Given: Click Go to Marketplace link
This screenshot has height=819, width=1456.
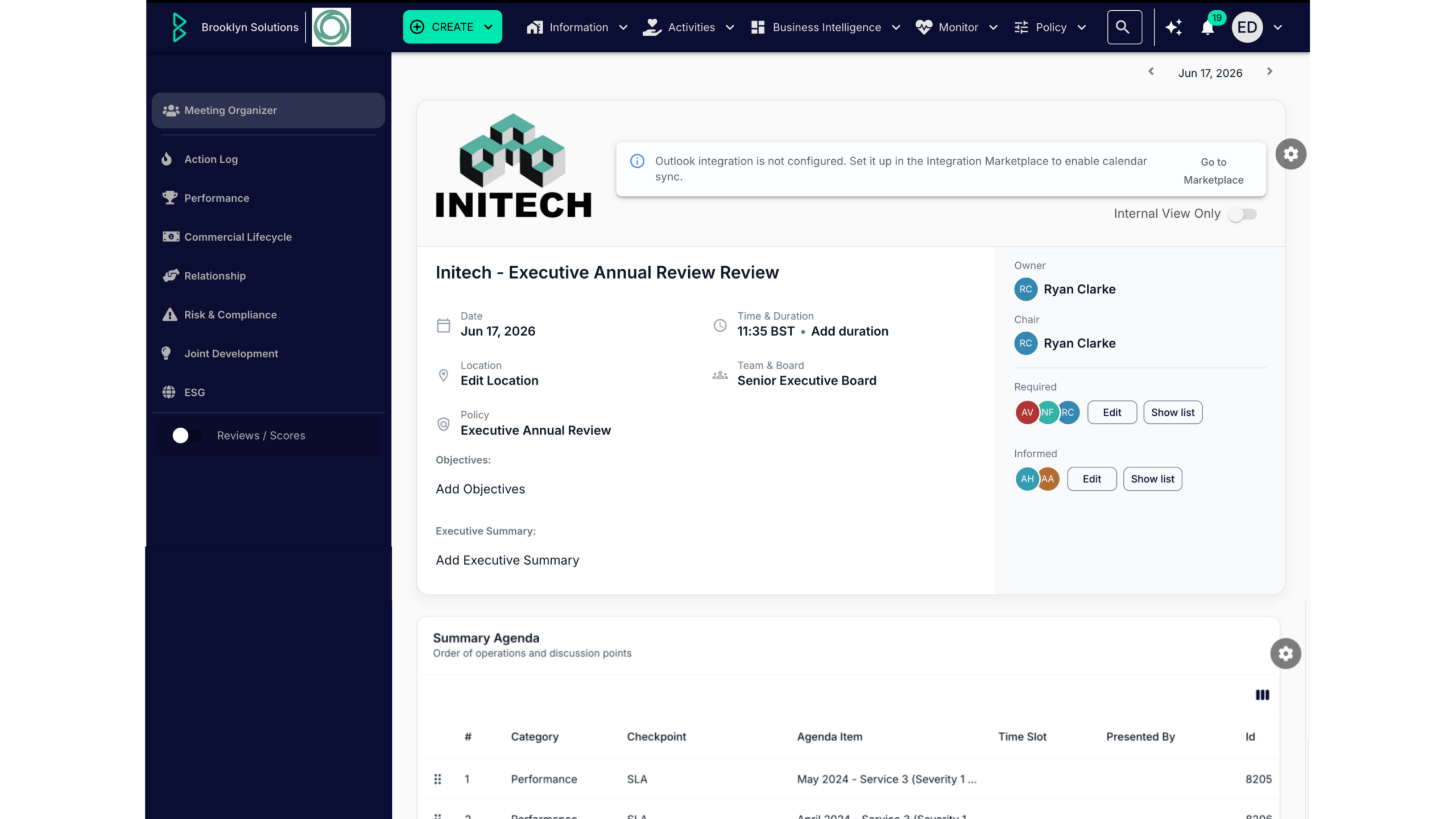Looking at the screenshot, I should [x=1213, y=171].
